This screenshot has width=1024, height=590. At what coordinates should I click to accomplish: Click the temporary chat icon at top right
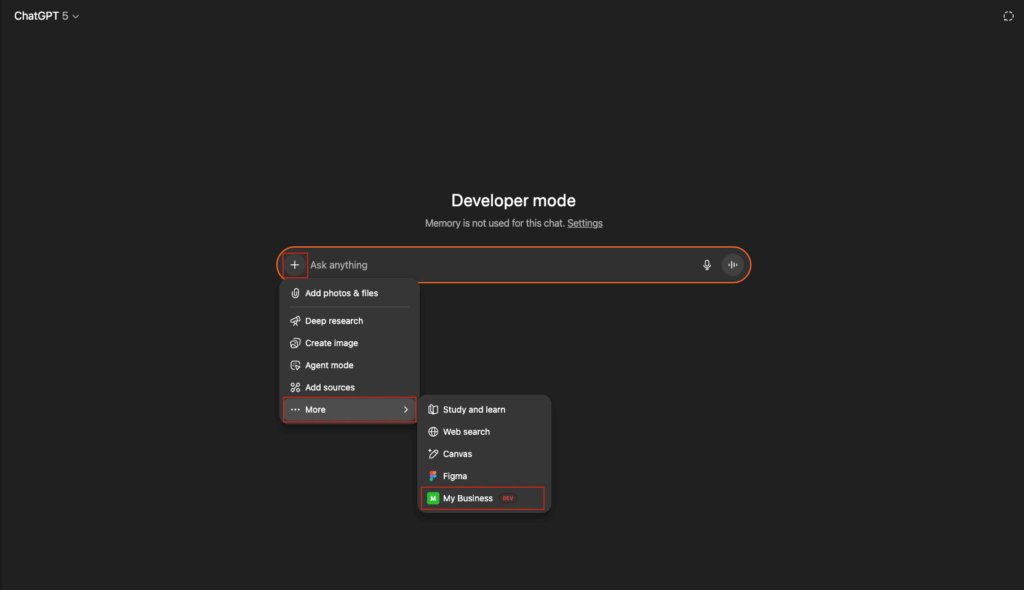click(x=1008, y=16)
